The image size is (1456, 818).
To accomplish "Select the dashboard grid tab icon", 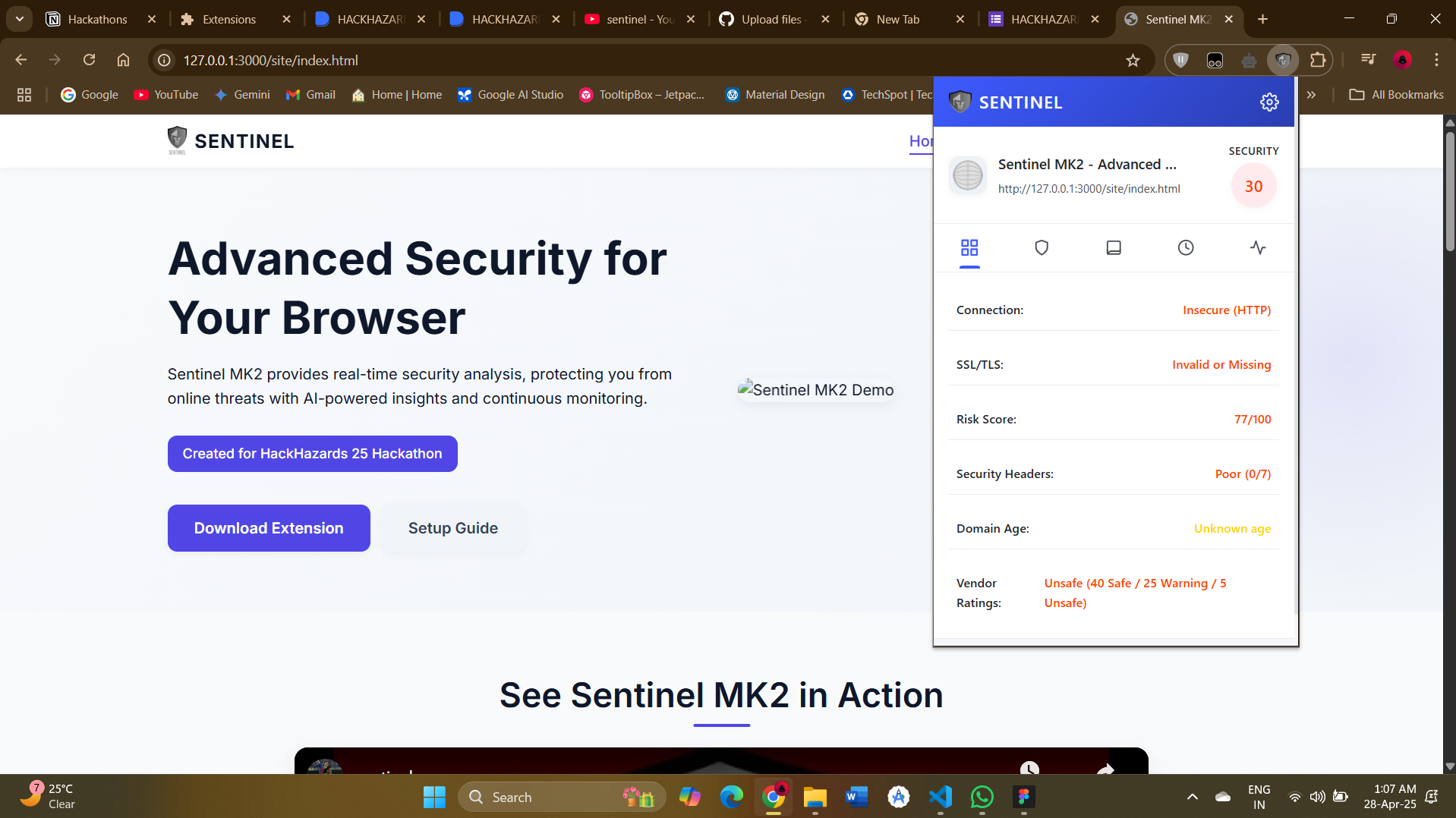I will (x=969, y=248).
